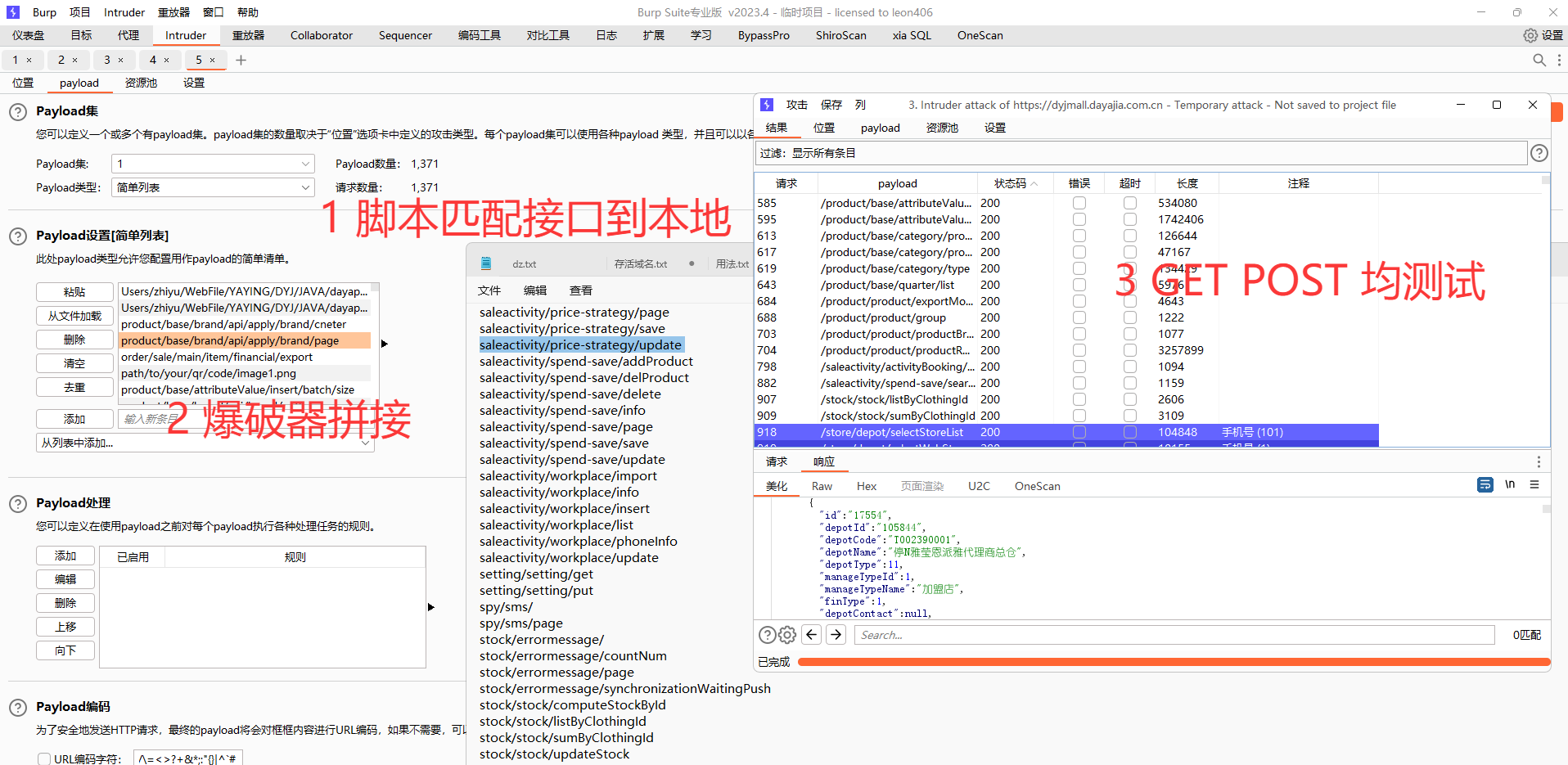The width and height of the screenshot is (1568, 765).
Task: Click the 上移 rule button
Action: 65,627
